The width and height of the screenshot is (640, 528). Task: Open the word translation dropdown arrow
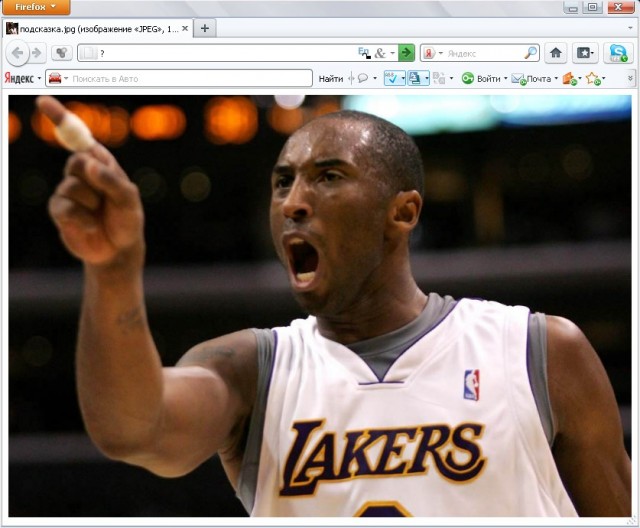point(451,78)
